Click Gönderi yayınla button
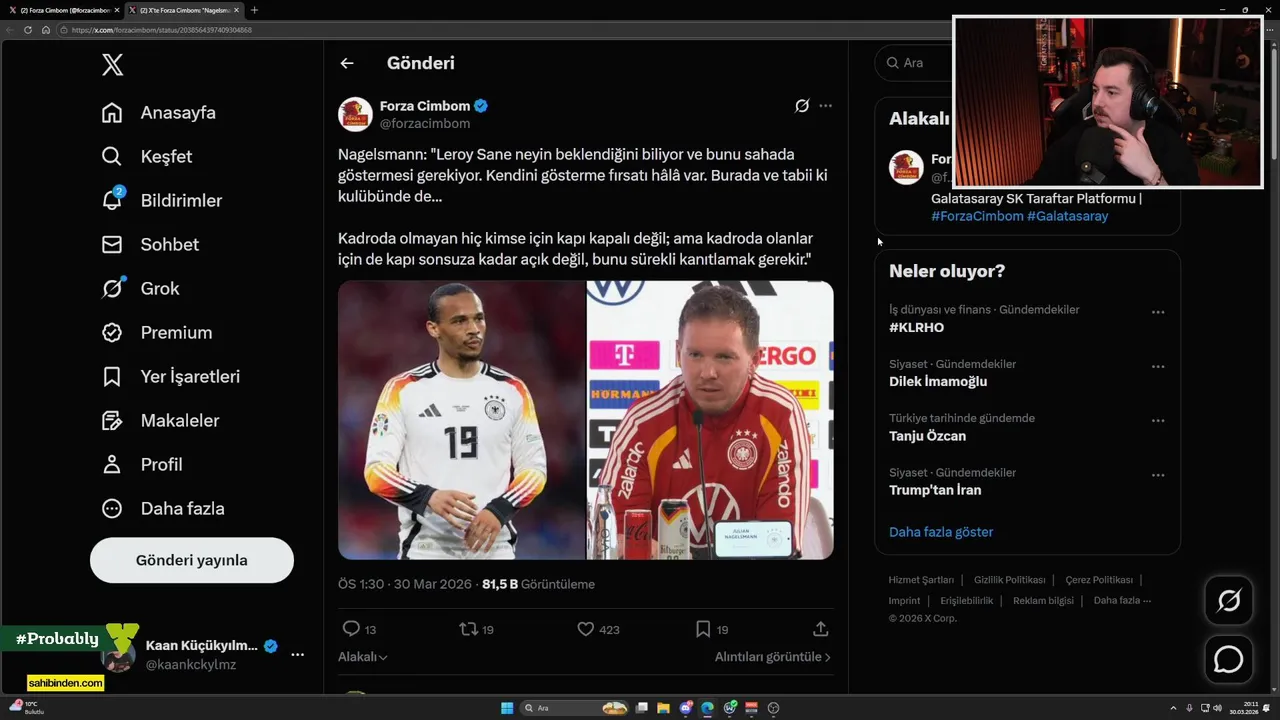This screenshot has width=1280, height=720. [x=192, y=560]
